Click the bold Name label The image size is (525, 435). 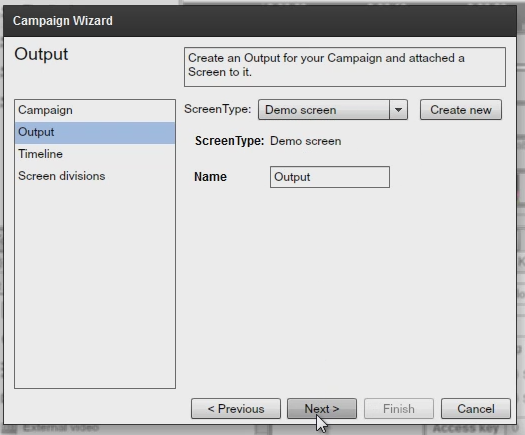pos(210,176)
